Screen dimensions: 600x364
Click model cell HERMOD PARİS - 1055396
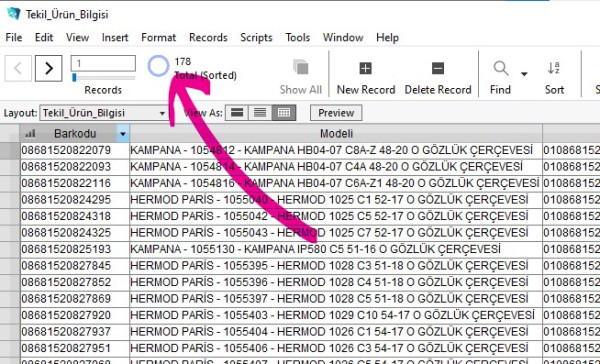coord(336,282)
